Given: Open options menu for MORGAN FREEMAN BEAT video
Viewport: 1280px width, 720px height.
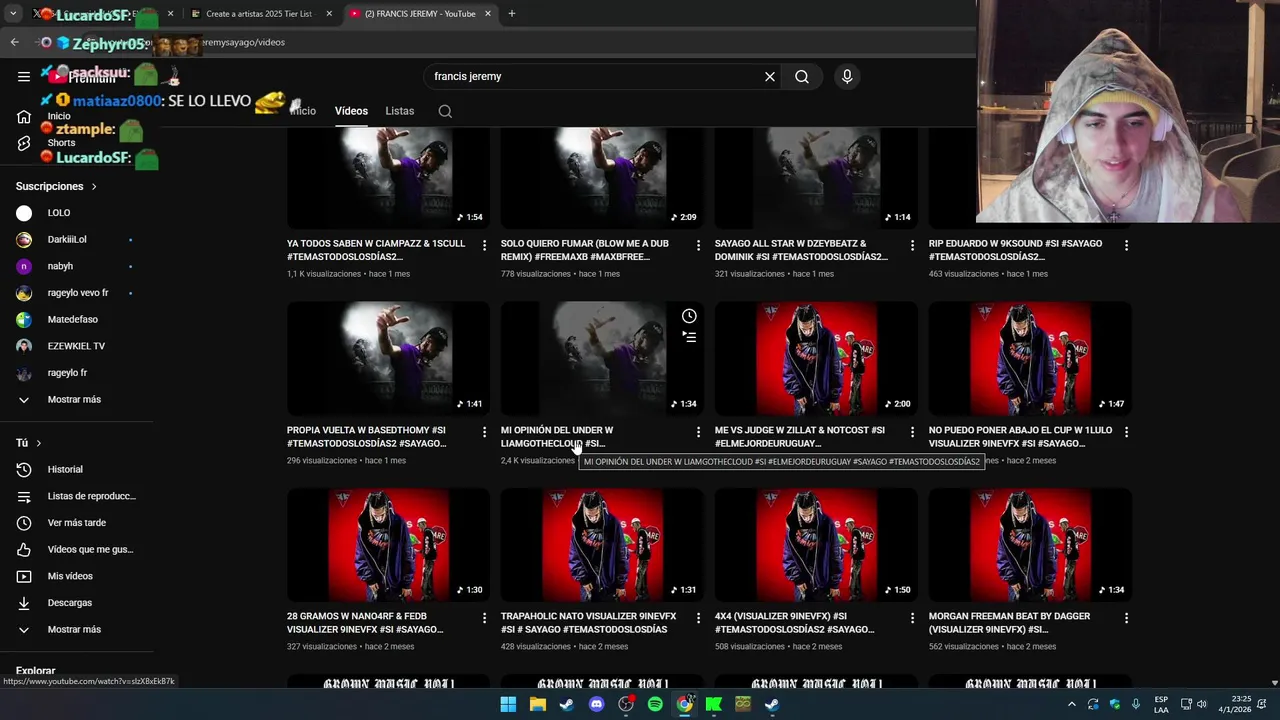Looking at the screenshot, I should tap(1126, 618).
